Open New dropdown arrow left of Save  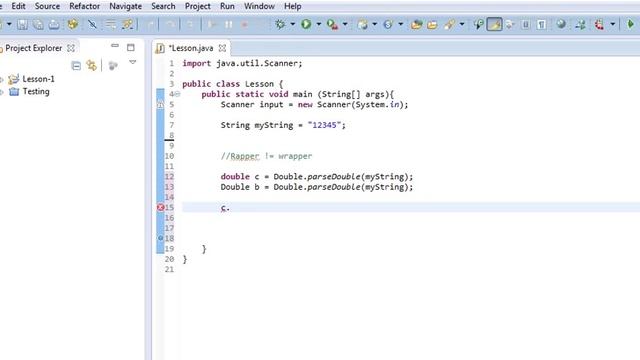click(x=9, y=24)
